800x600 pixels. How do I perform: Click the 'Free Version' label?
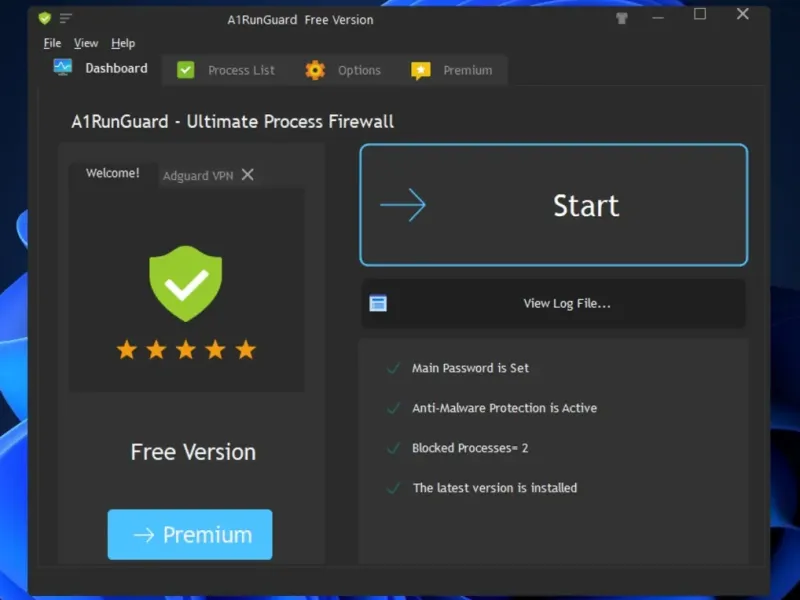pyautogui.click(x=193, y=452)
